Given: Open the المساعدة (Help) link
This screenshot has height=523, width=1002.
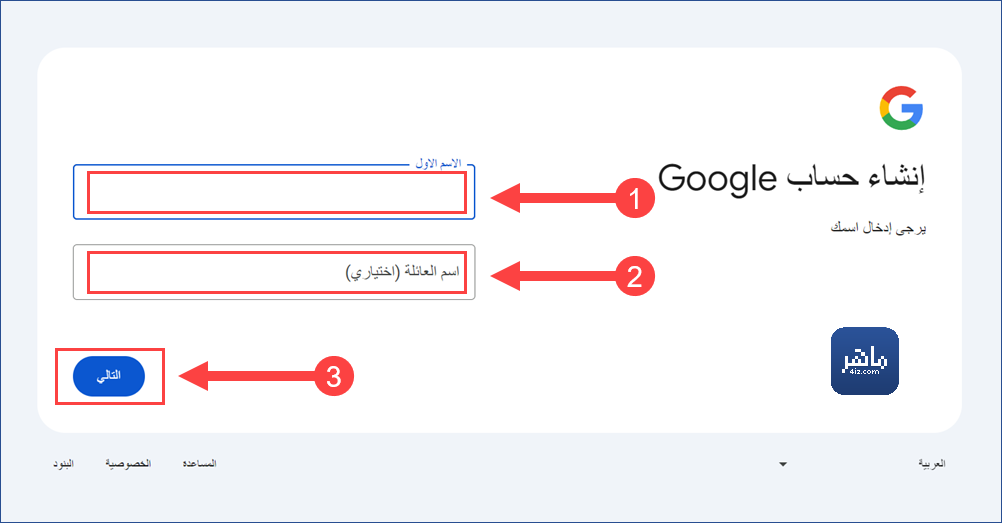Looking at the screenshot, I should pos(199,464).
